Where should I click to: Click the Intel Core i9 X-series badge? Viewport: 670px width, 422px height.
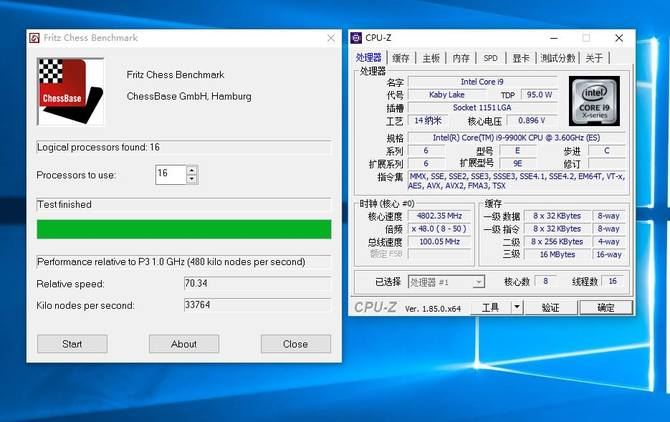[594, 101]
